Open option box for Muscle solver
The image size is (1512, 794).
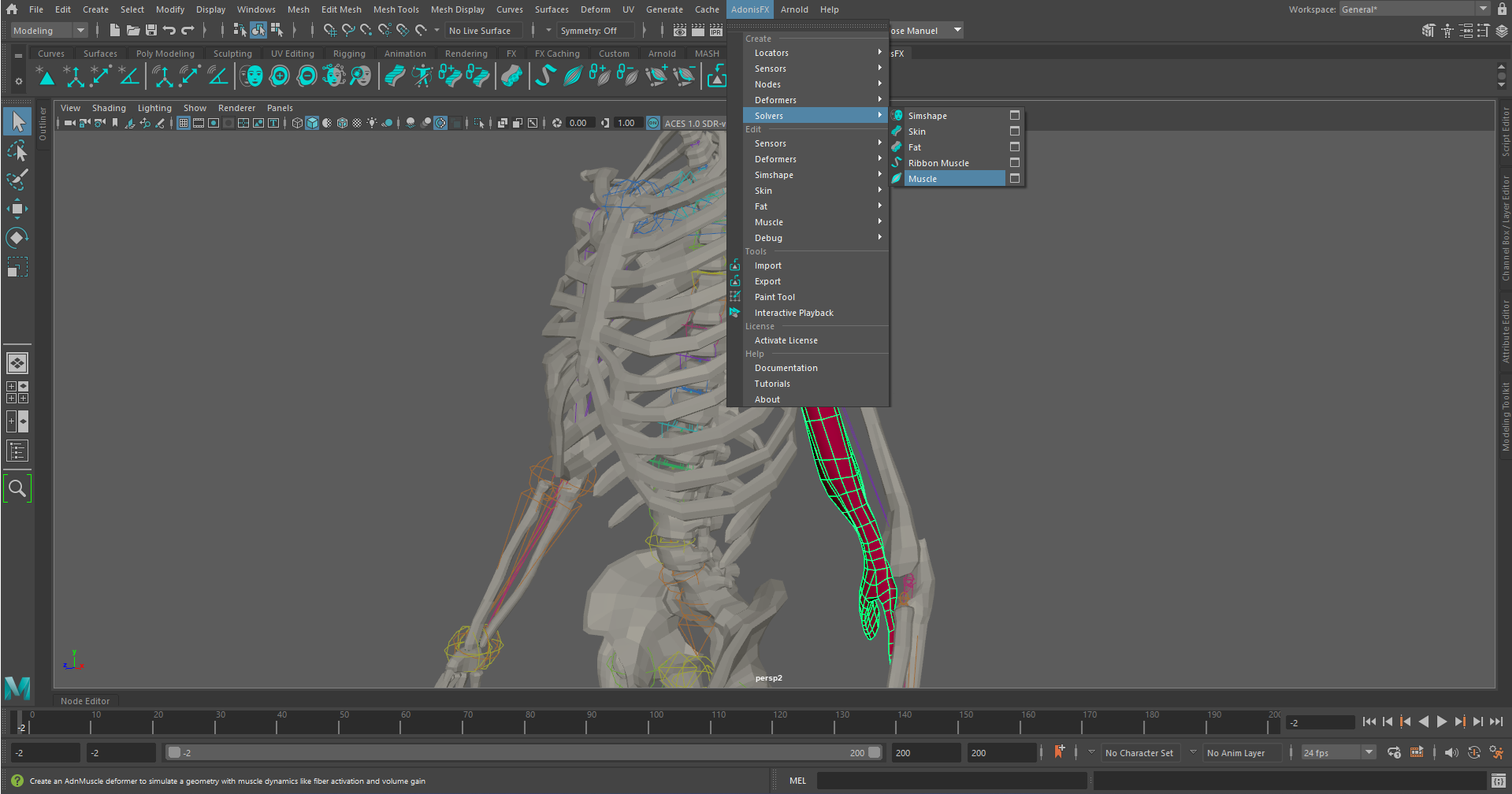1015,179
